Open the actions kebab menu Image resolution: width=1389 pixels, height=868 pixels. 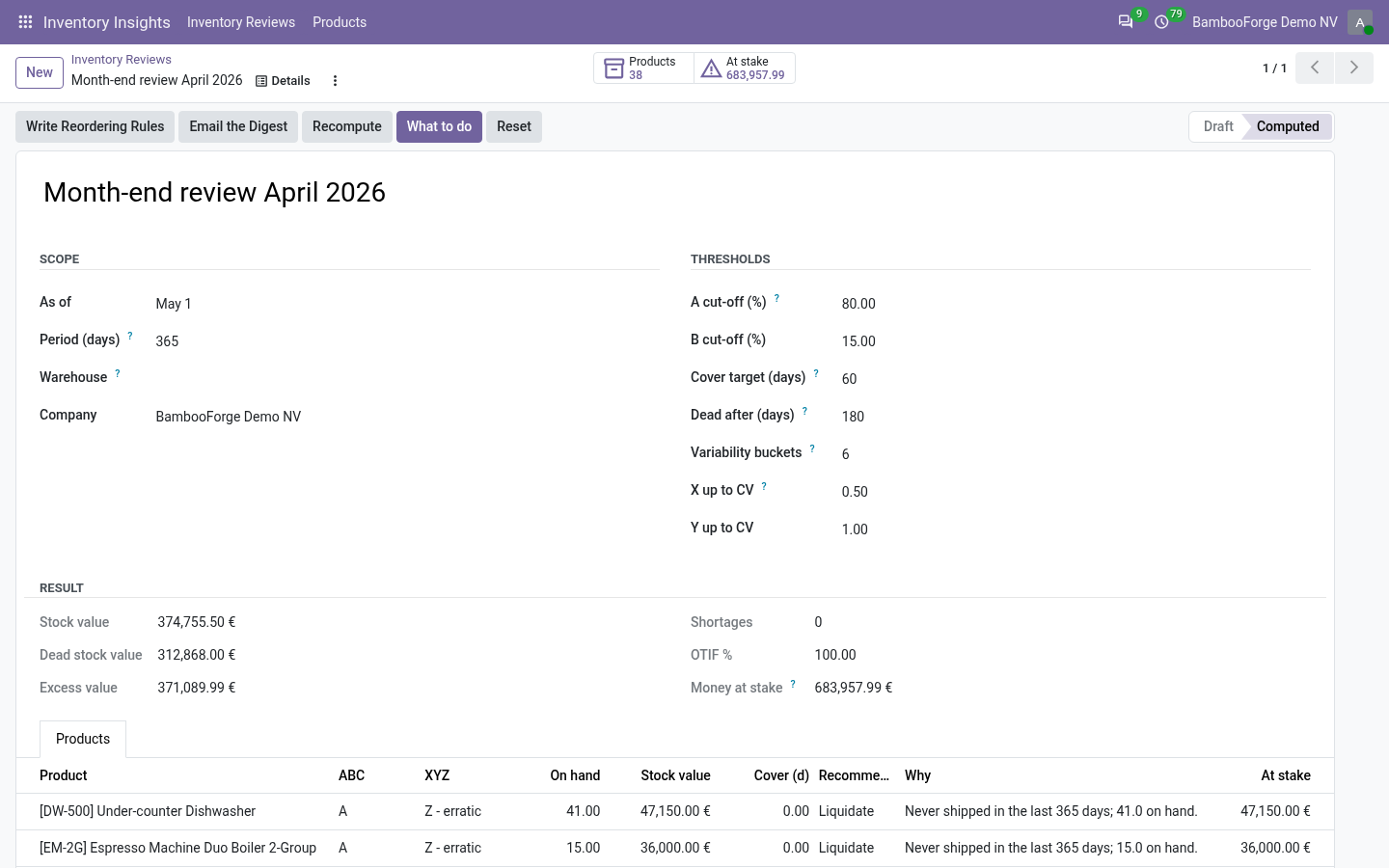[x=335, y=81]
